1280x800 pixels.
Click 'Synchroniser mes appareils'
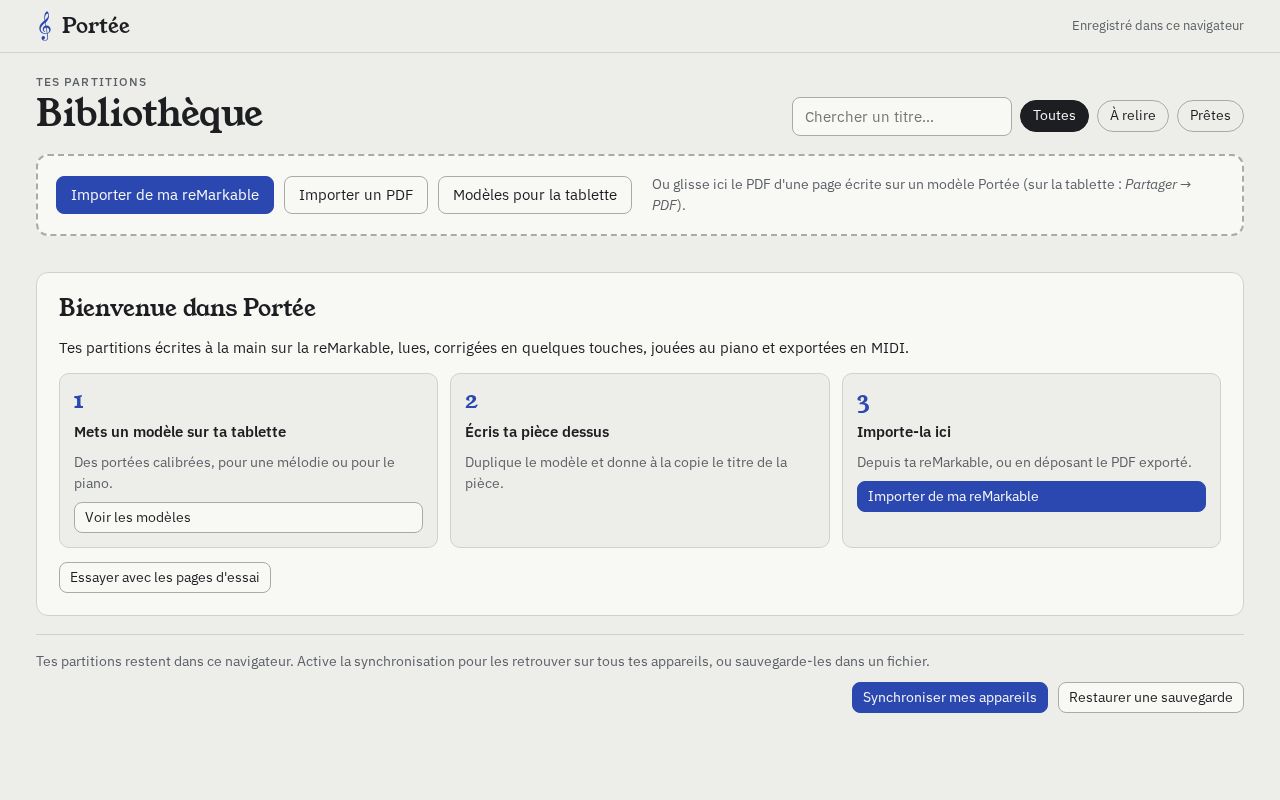click(x=950, y=697)
